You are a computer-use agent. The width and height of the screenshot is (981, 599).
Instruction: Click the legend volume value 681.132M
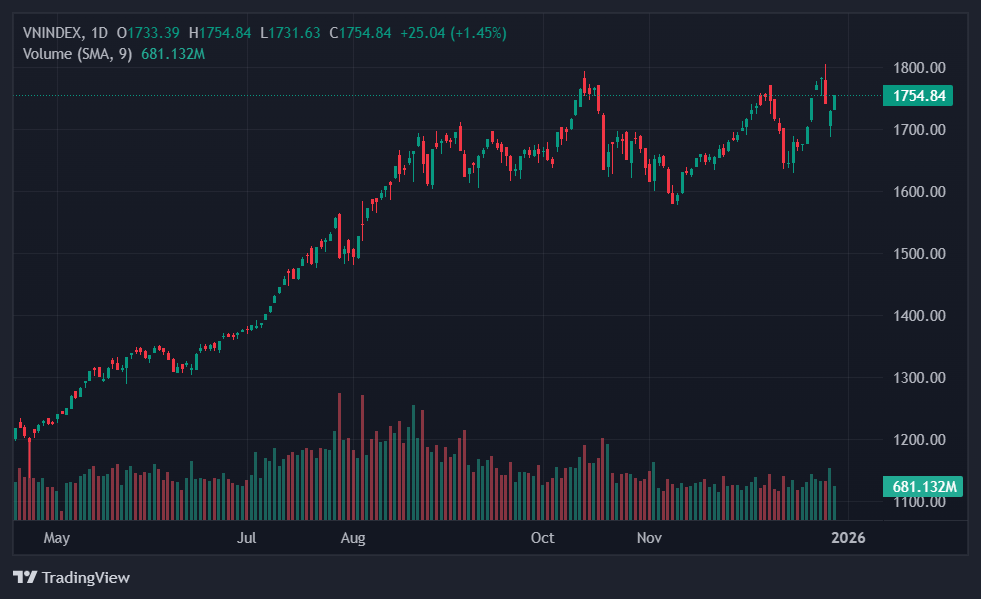pyautogui.click(x=171, y=53)
